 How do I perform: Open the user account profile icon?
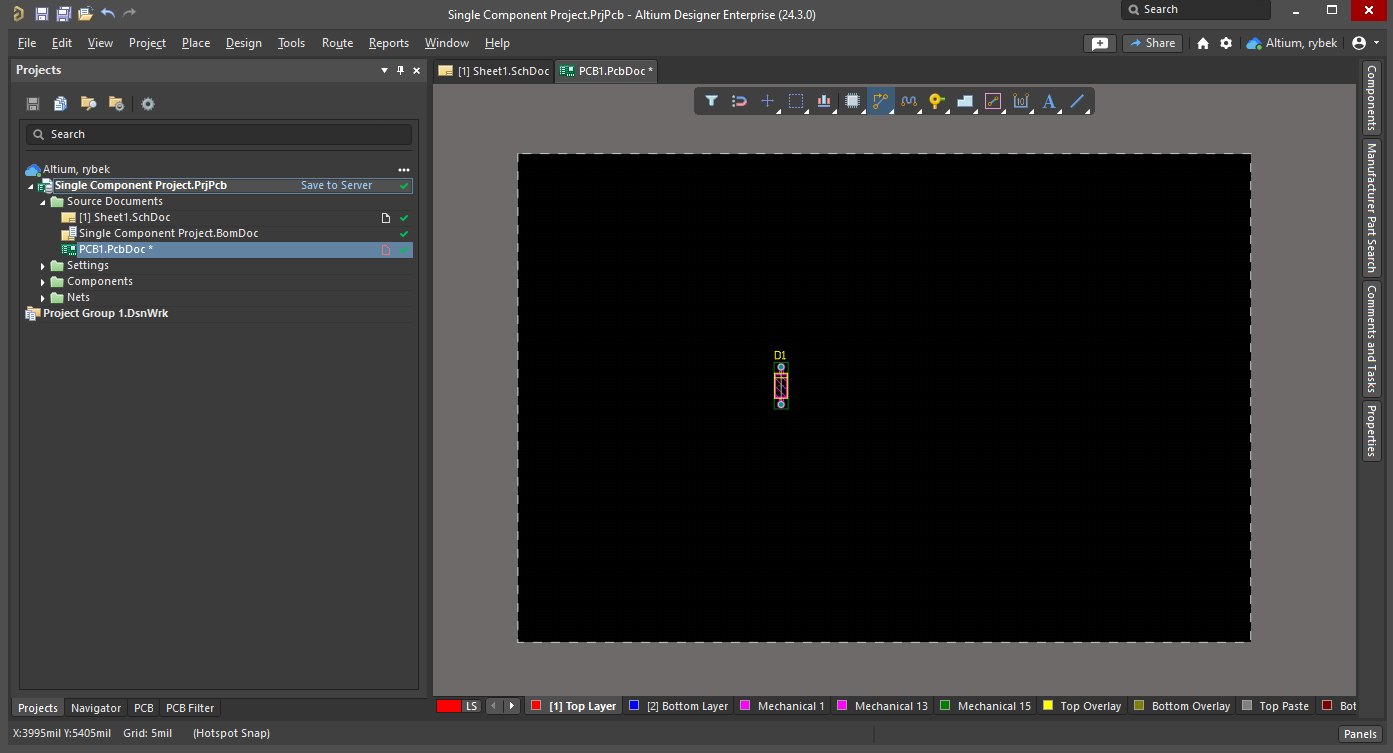point(1358,43)
